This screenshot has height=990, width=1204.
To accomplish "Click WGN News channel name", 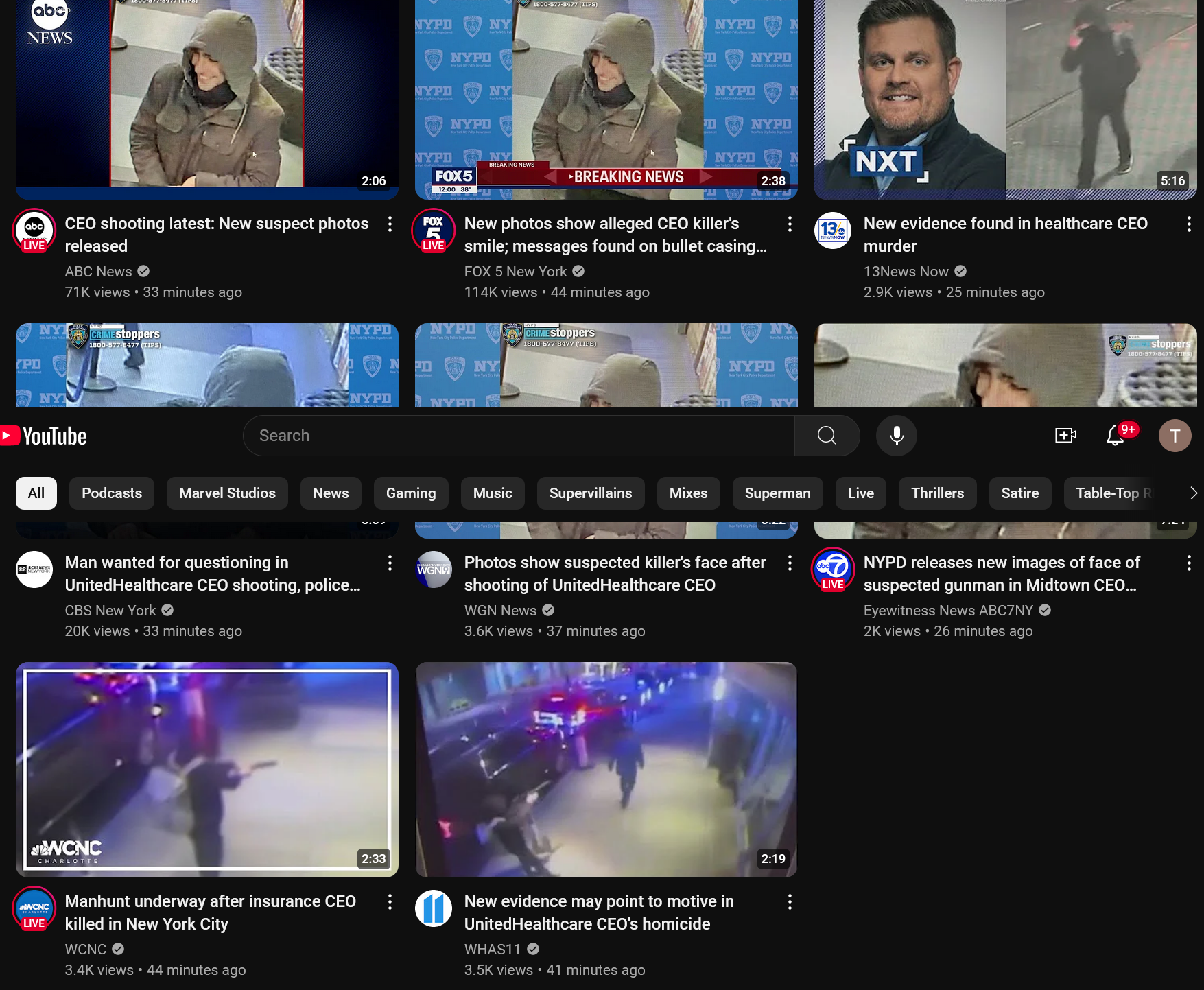I will [x=500, y=611].
